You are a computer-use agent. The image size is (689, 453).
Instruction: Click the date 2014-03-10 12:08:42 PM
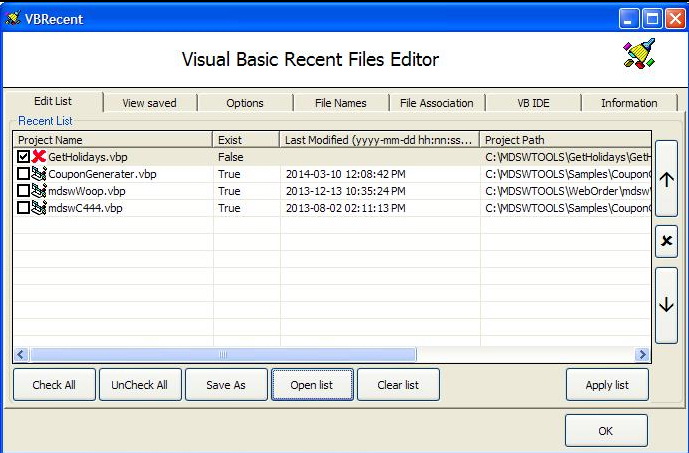tap(345, 174)
